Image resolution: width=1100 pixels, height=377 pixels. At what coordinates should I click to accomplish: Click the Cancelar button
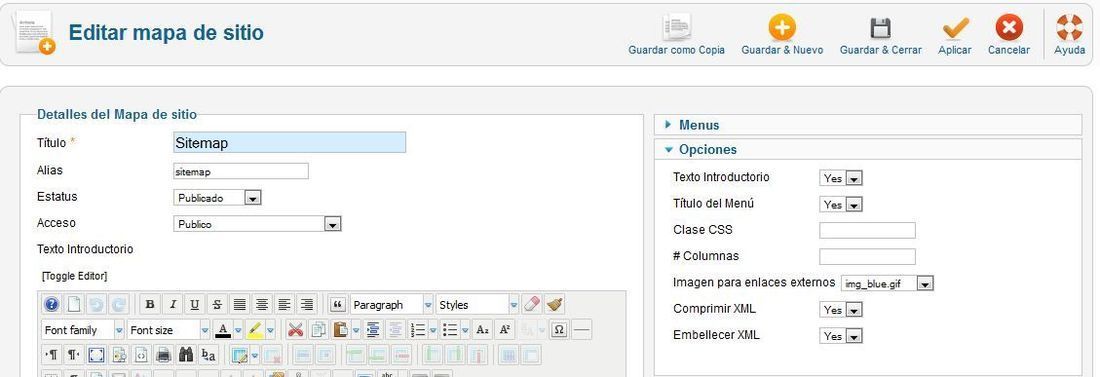pos(1009,34)
